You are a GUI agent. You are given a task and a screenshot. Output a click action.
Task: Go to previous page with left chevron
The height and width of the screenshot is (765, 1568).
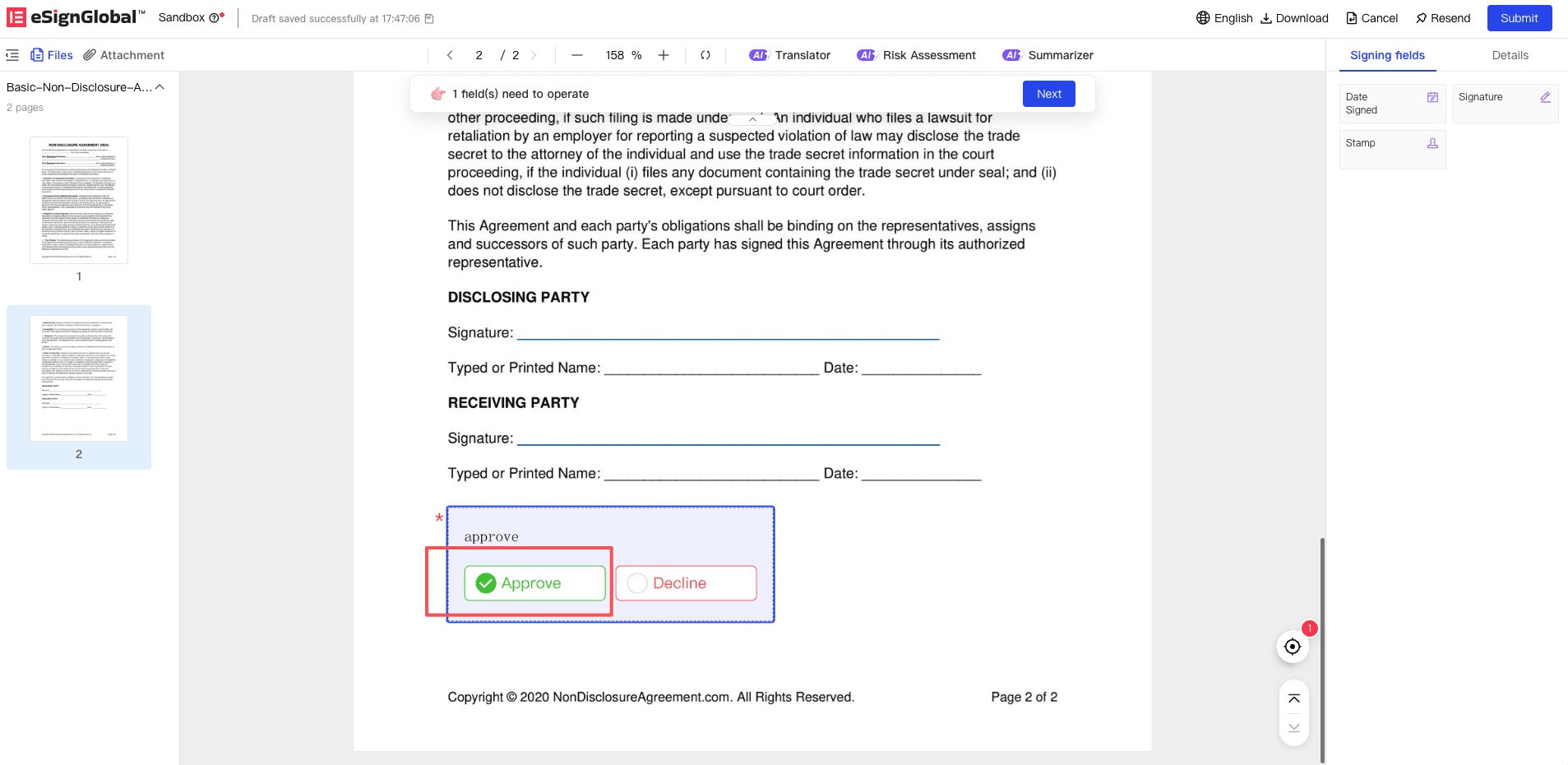(450, 55)
